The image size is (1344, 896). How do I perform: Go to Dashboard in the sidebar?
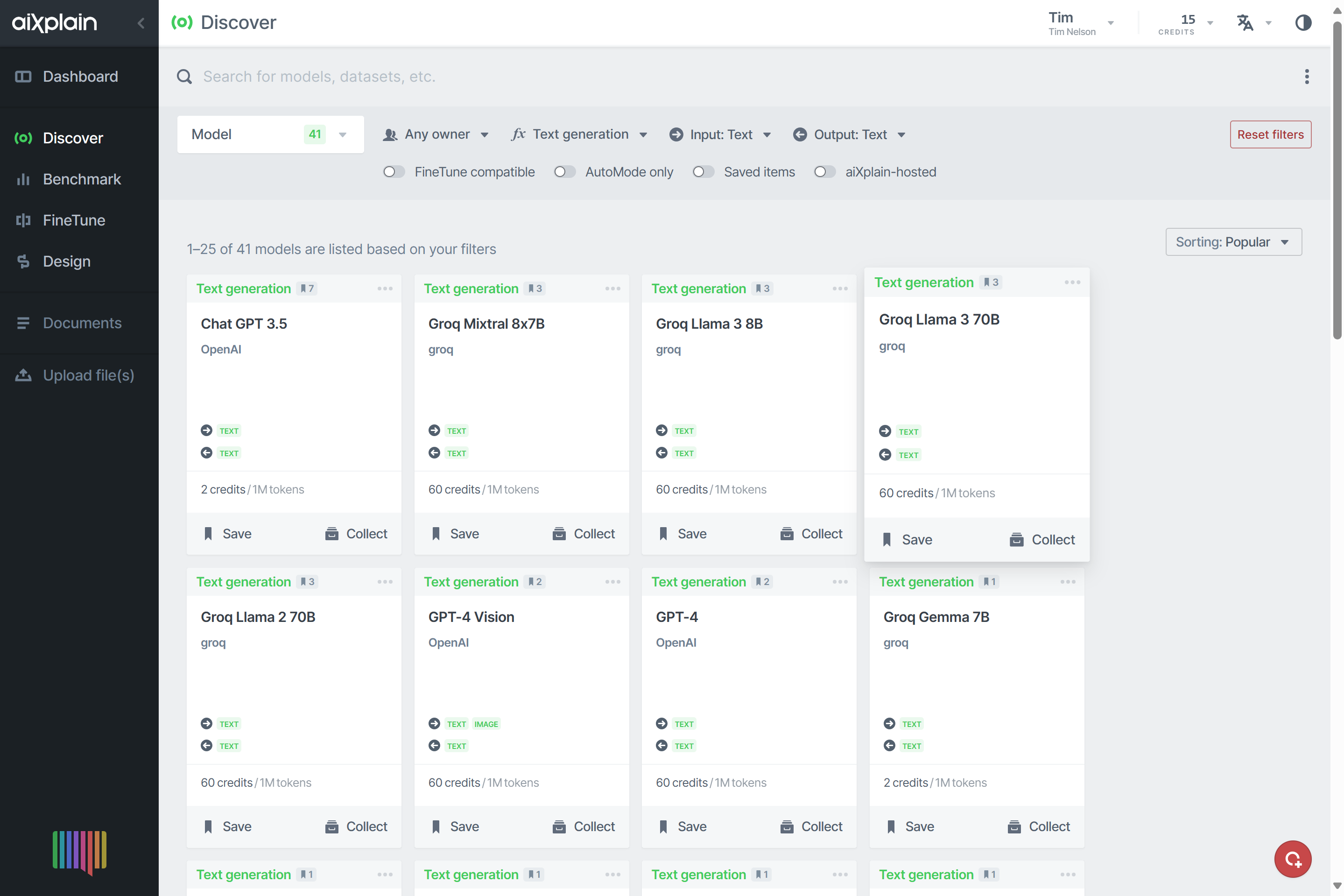coord(79,77)
